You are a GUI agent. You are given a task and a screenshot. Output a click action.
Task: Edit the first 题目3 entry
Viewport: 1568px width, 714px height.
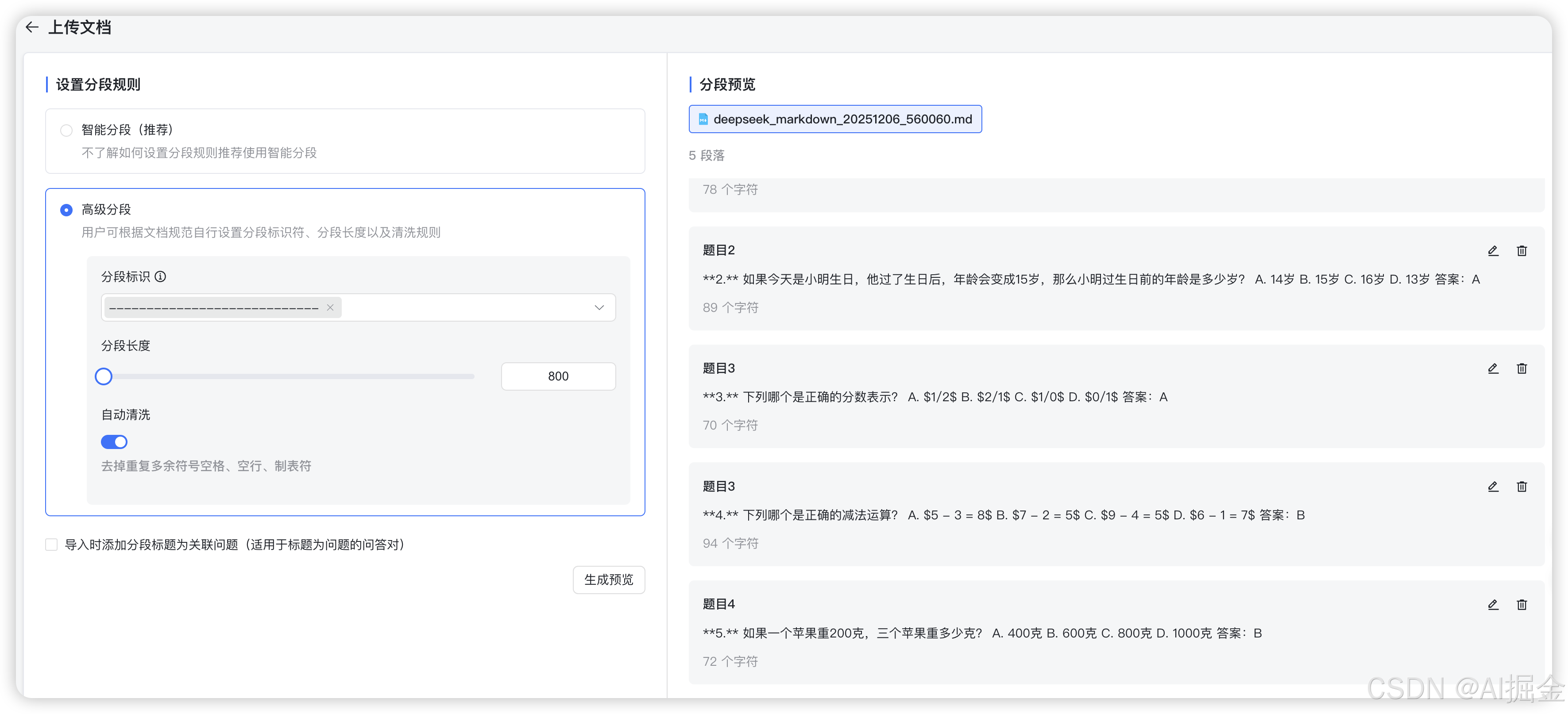coord(1493,369)
